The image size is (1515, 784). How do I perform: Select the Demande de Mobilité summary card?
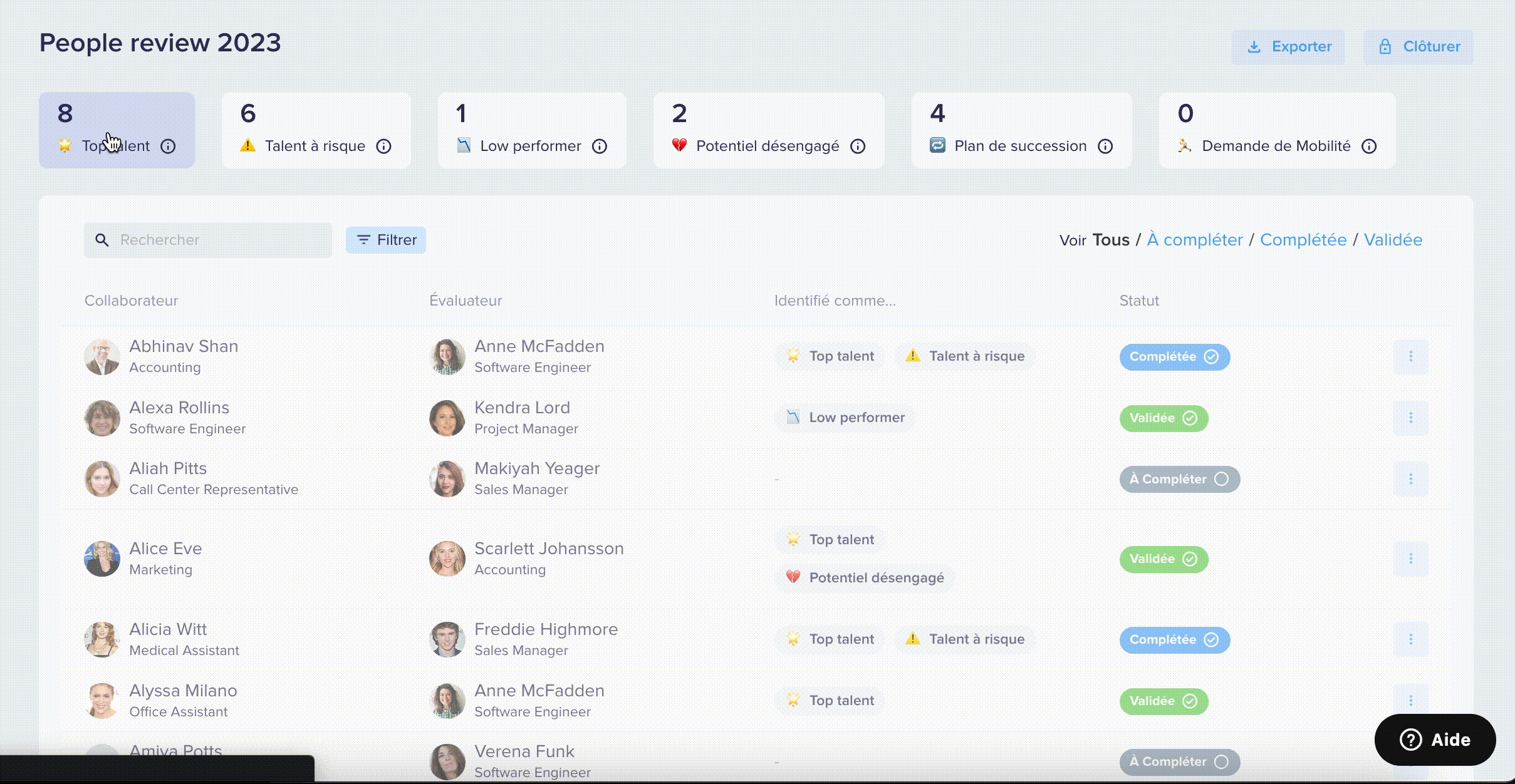(1278, 130)
